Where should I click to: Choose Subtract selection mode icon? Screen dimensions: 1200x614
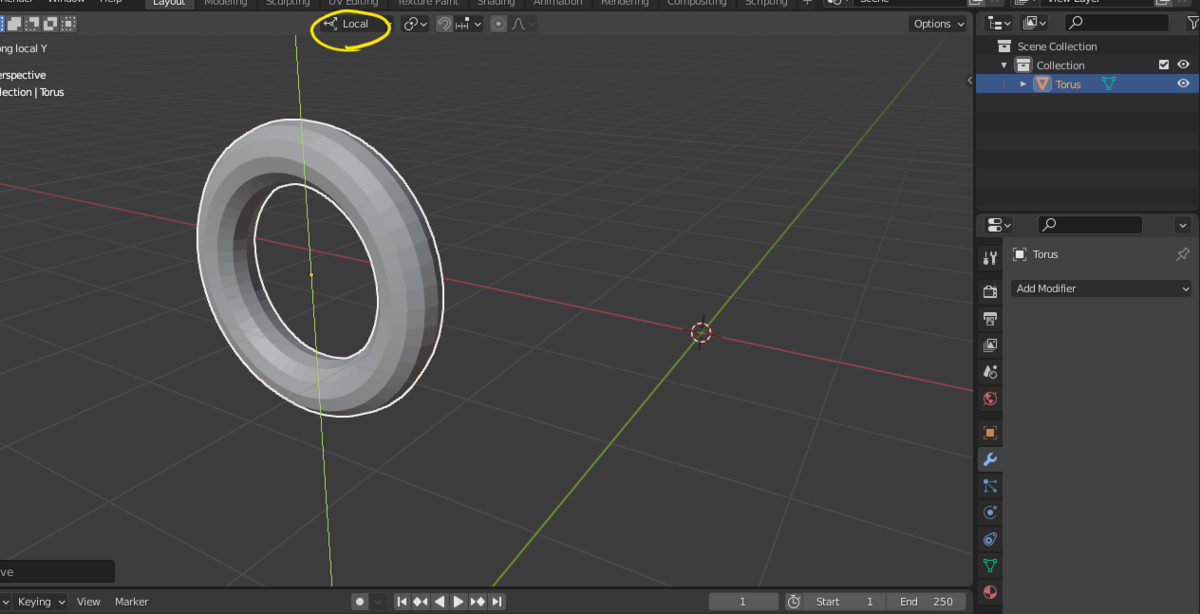33,23
